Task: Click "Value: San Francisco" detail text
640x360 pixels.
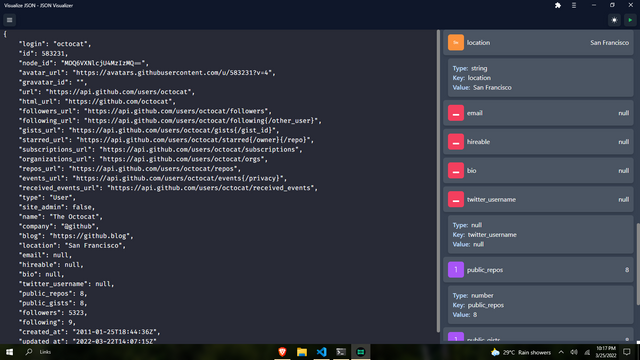Action: pyautogui.click(x=482, y=87)
